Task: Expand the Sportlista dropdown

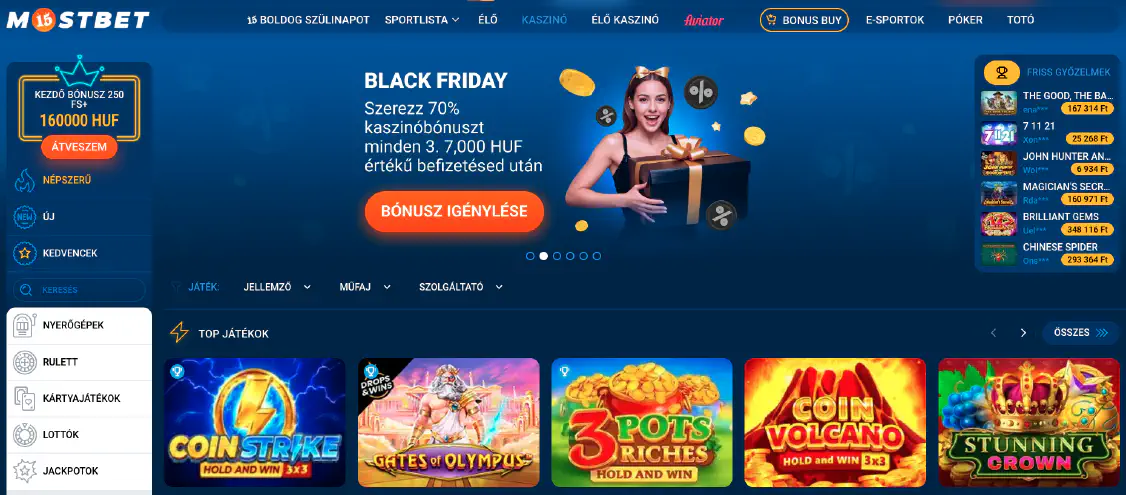Action: pos(422,20)
